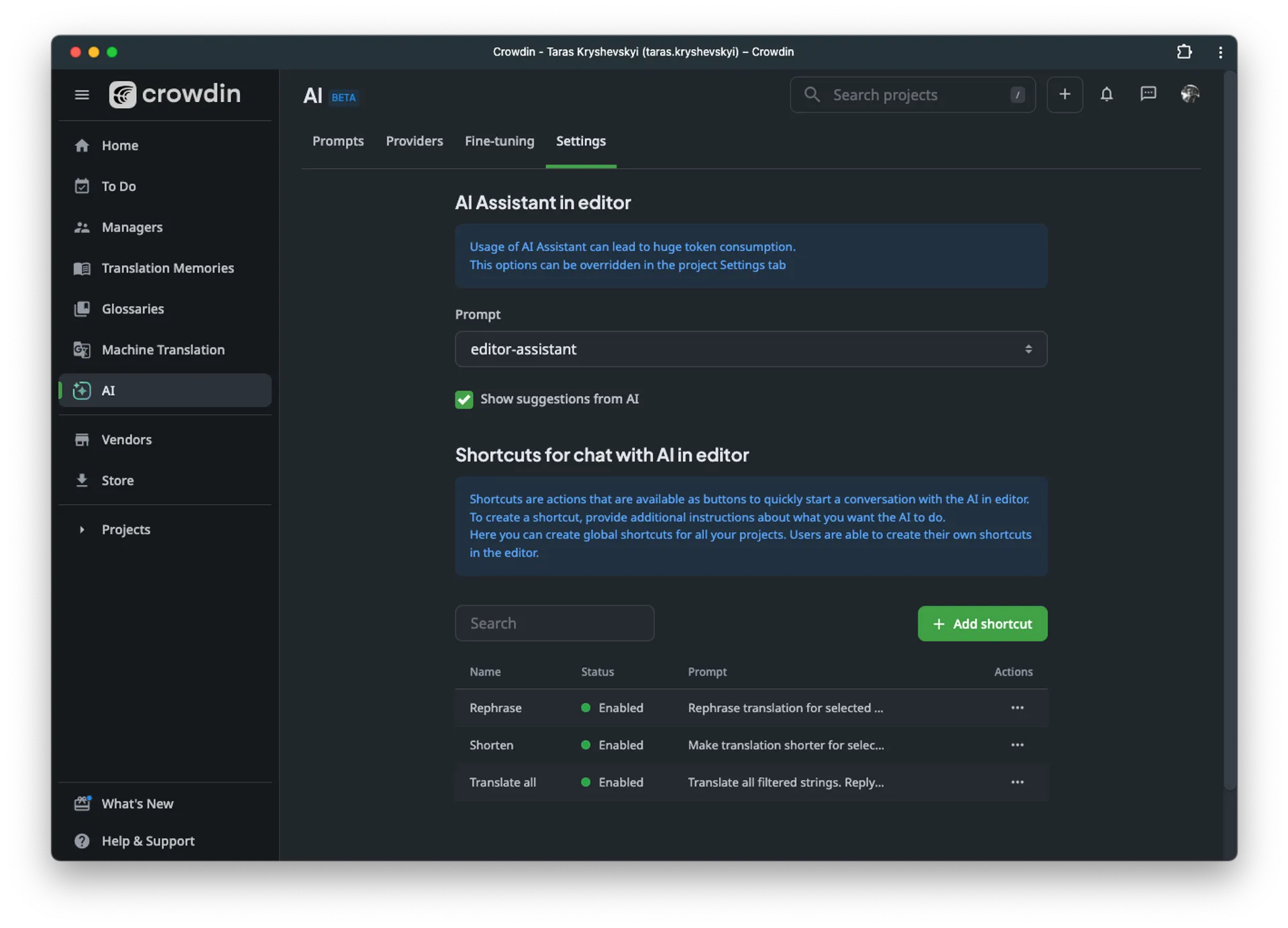Click the Actions column header
Image resolution: width=1288 pixels, height=928 pixels.
[1013, 672]
